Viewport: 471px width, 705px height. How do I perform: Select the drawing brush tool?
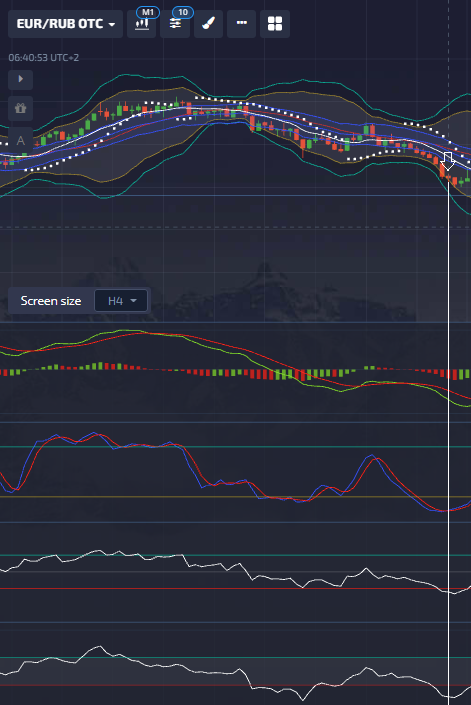point(209,24)
